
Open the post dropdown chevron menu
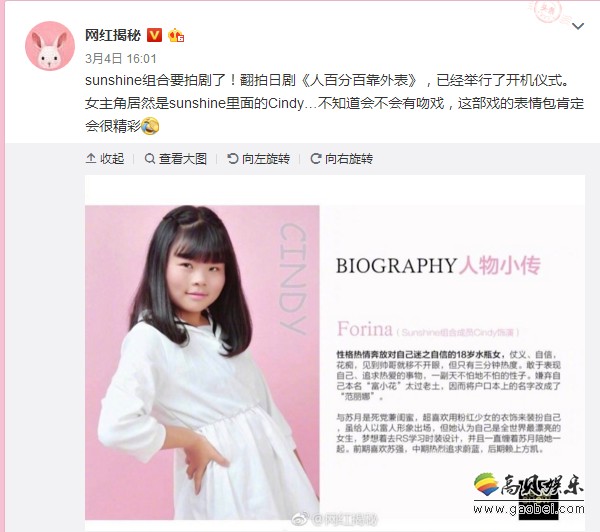click(577, 26)
